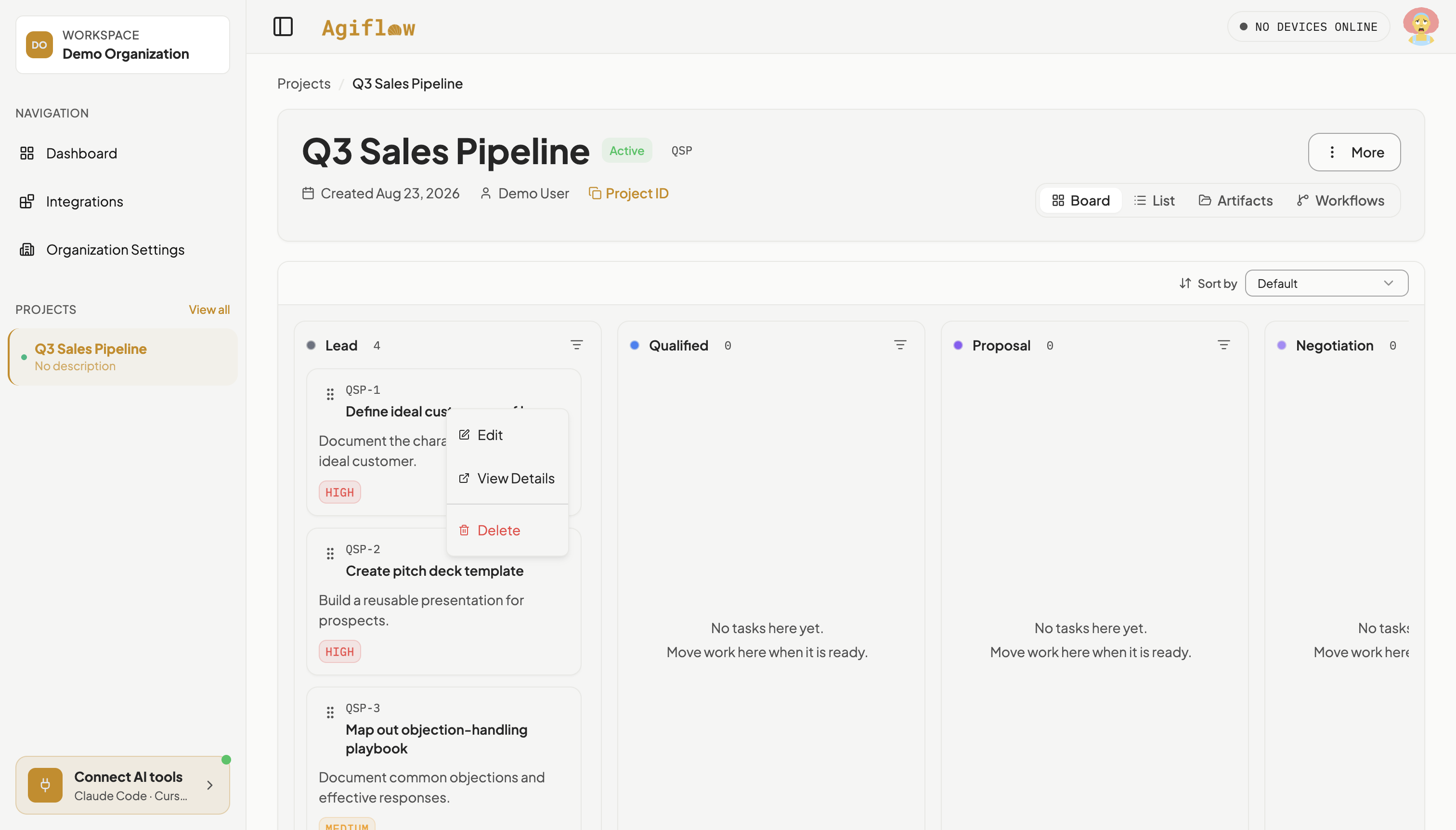The image size is (1456, 830).
Task: Click the calendar icon beside Created date
Action: 308,193
